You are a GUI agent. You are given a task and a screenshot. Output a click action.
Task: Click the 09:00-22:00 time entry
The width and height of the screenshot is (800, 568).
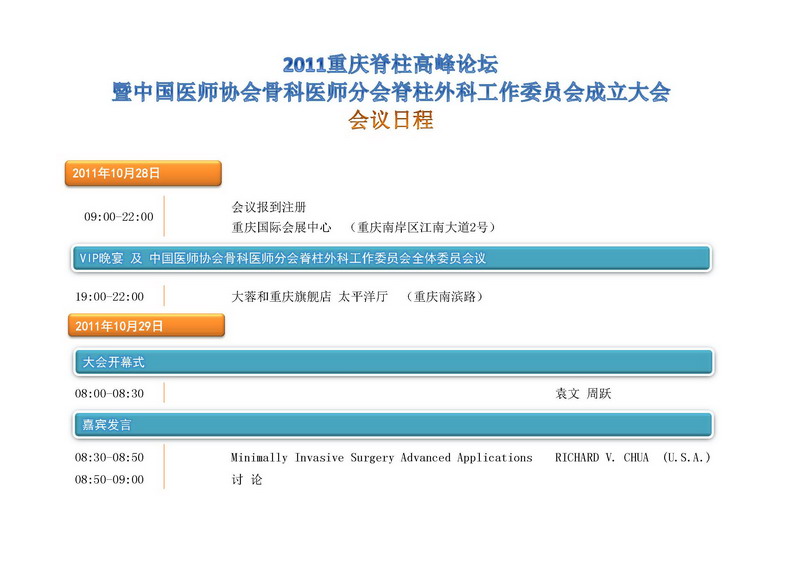[118, 217]
